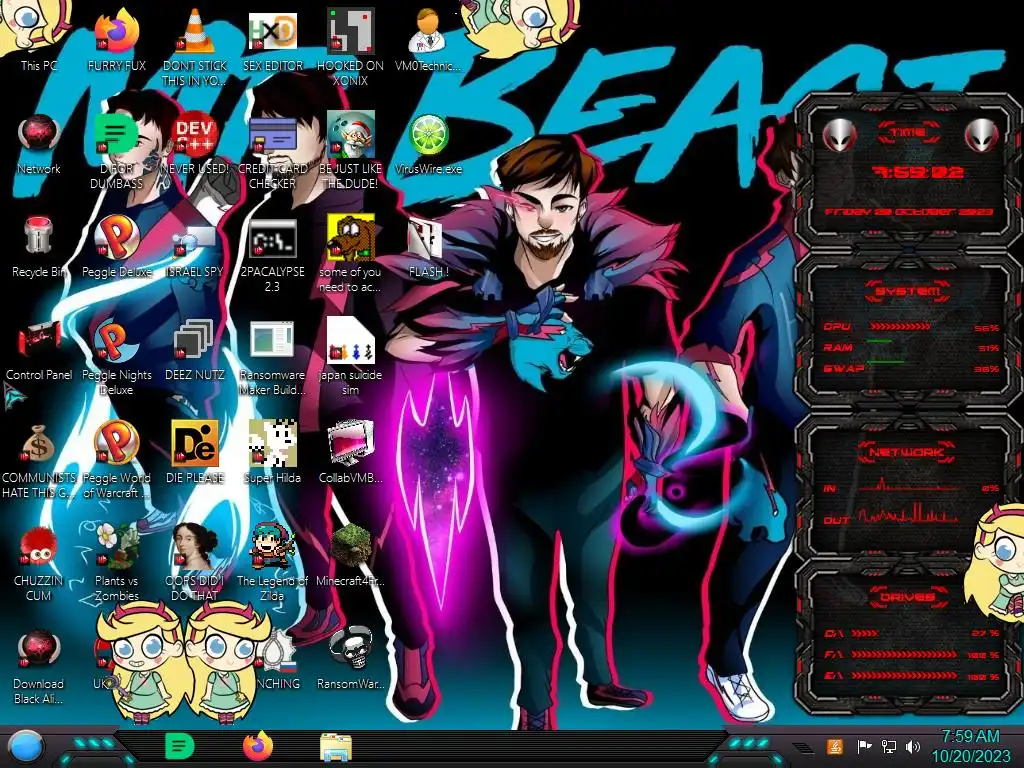Click the Java update tray icon
This screenshot has height=768, width=1024.
(835, 746)
